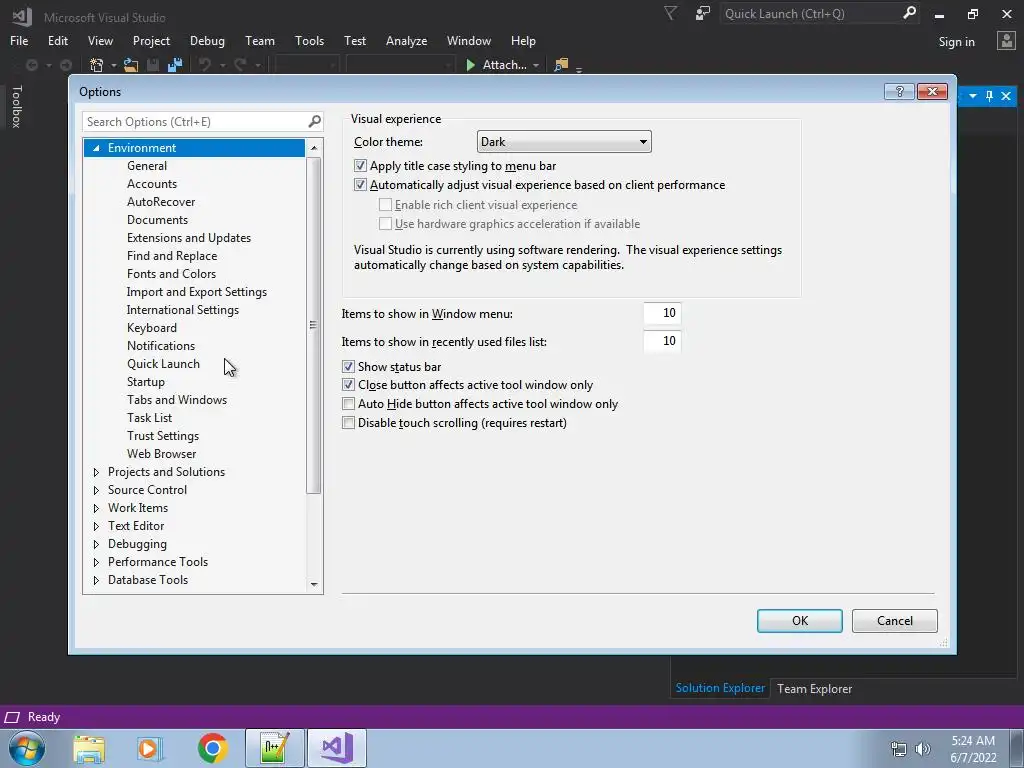
Task: Click the New Project toolbar icon
Action: 97,65
